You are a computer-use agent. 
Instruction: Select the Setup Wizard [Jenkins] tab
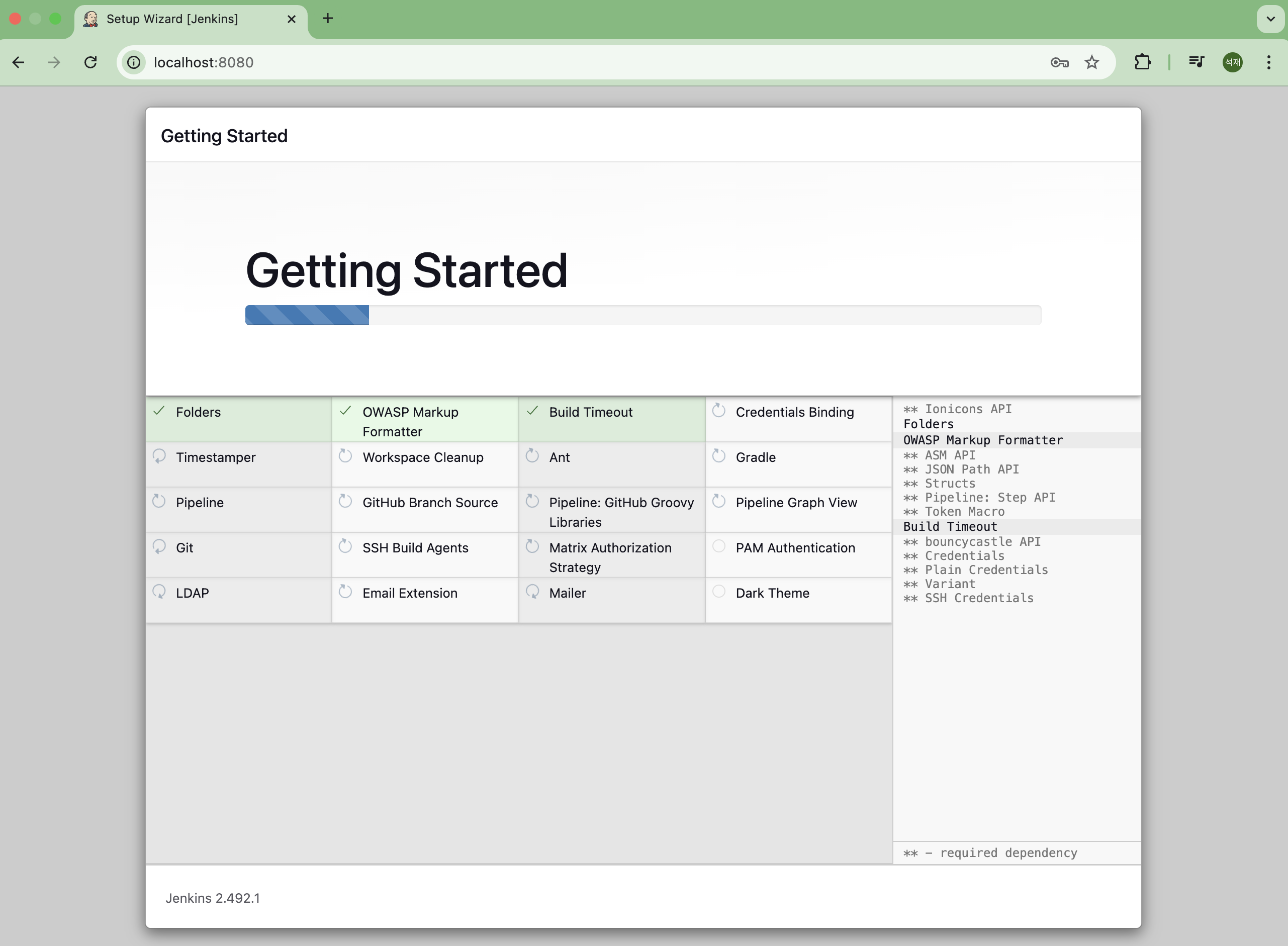172,19
